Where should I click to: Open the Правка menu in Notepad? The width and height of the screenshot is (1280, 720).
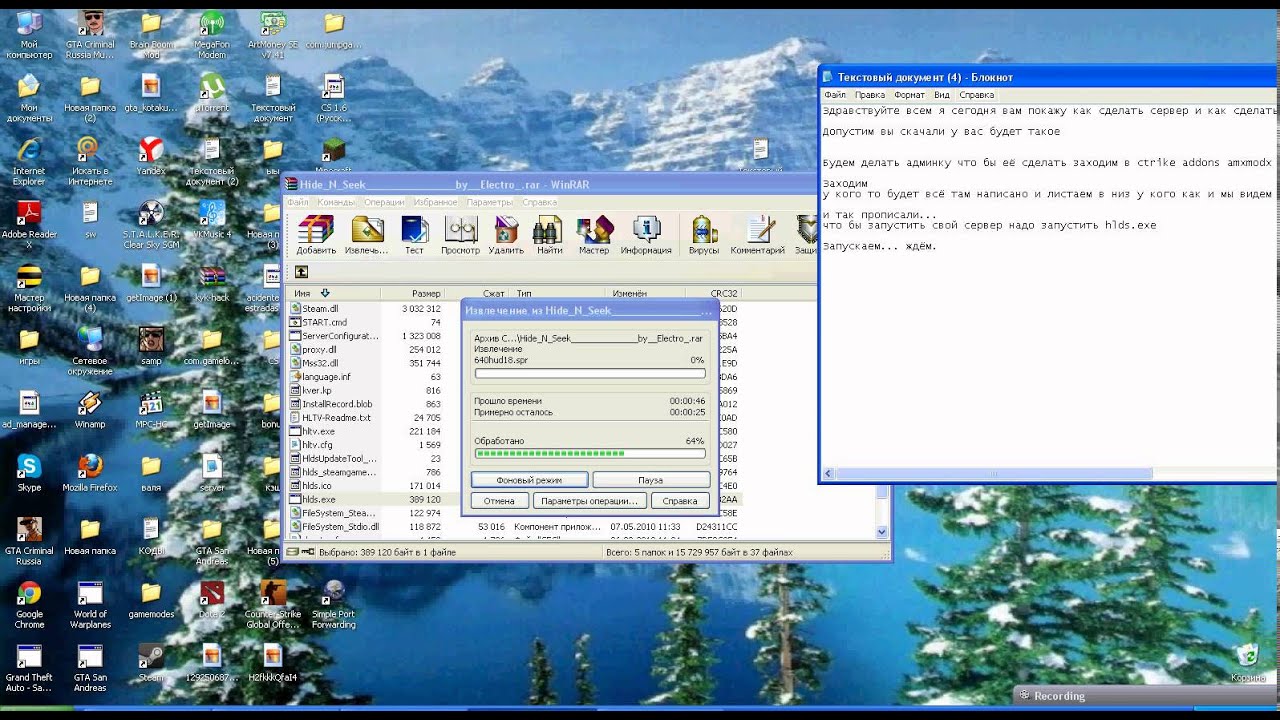pyautogui.click(x=870, y=95)
